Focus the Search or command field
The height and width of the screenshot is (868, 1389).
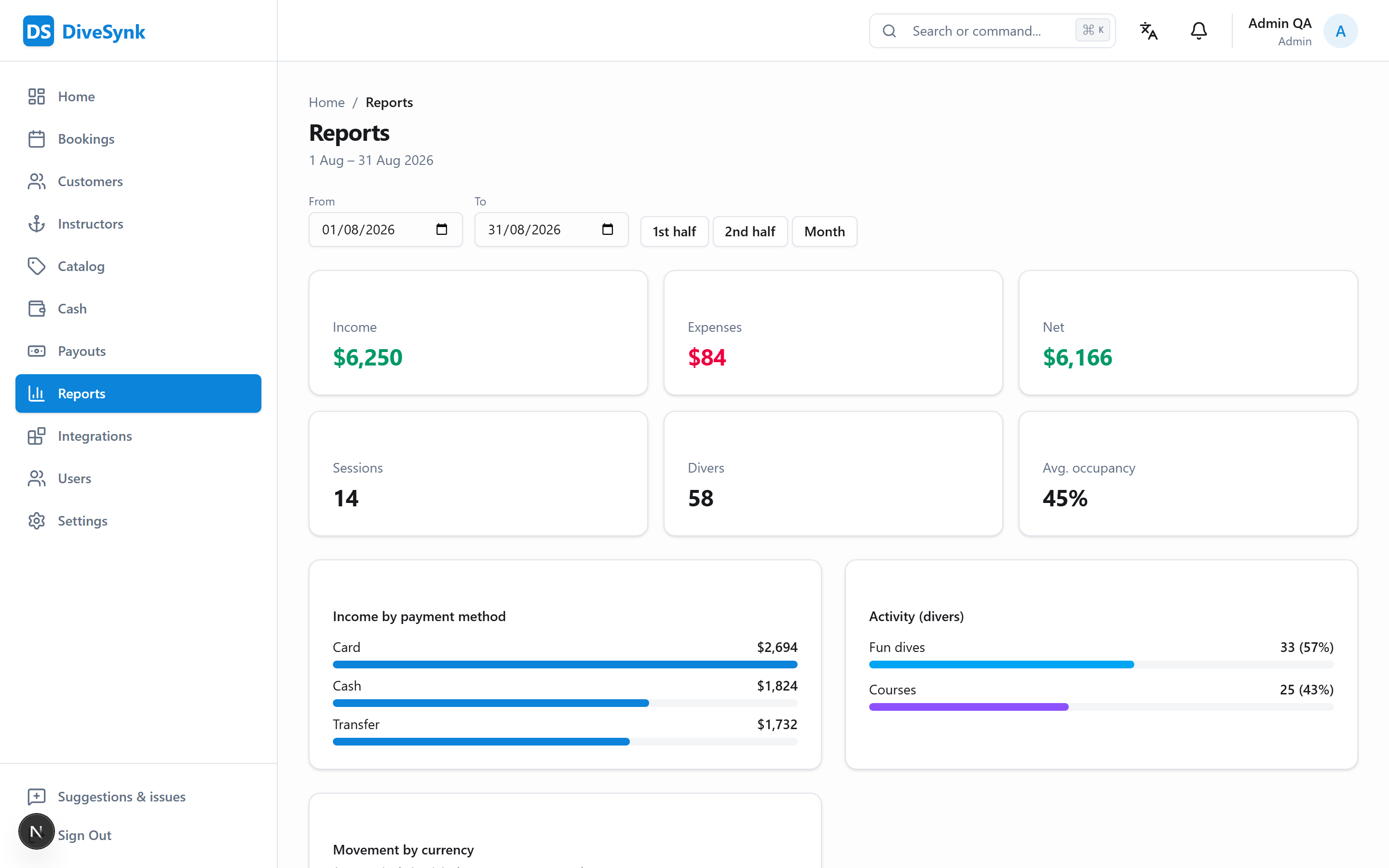(992, 31)
